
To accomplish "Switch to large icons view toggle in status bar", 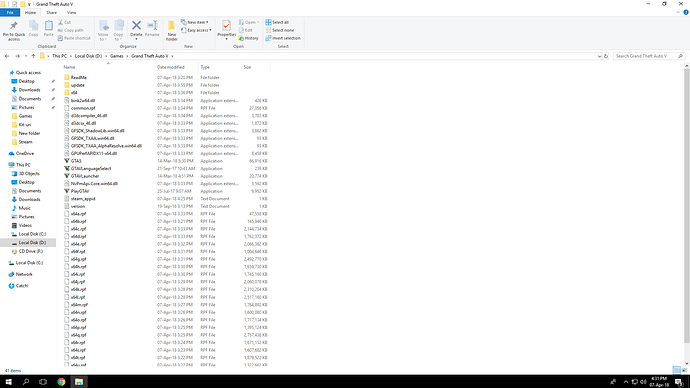I will click(x=684, y=370).
